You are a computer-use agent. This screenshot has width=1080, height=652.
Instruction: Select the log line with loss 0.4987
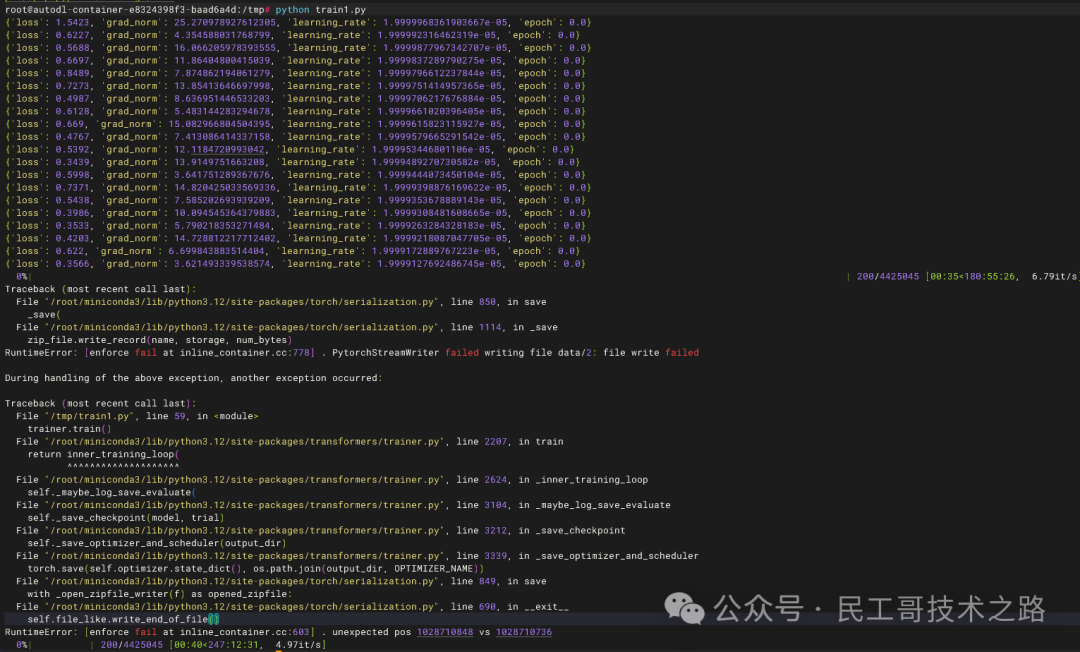click(295, 98)
